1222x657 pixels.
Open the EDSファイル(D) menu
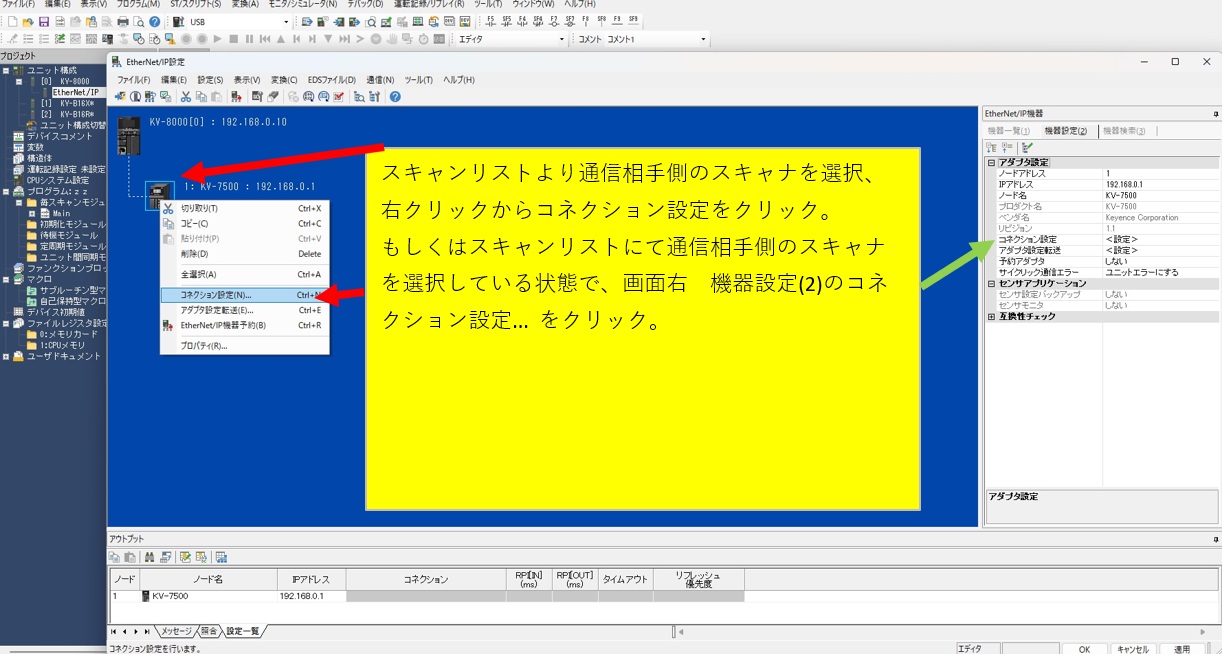(331, 80)
